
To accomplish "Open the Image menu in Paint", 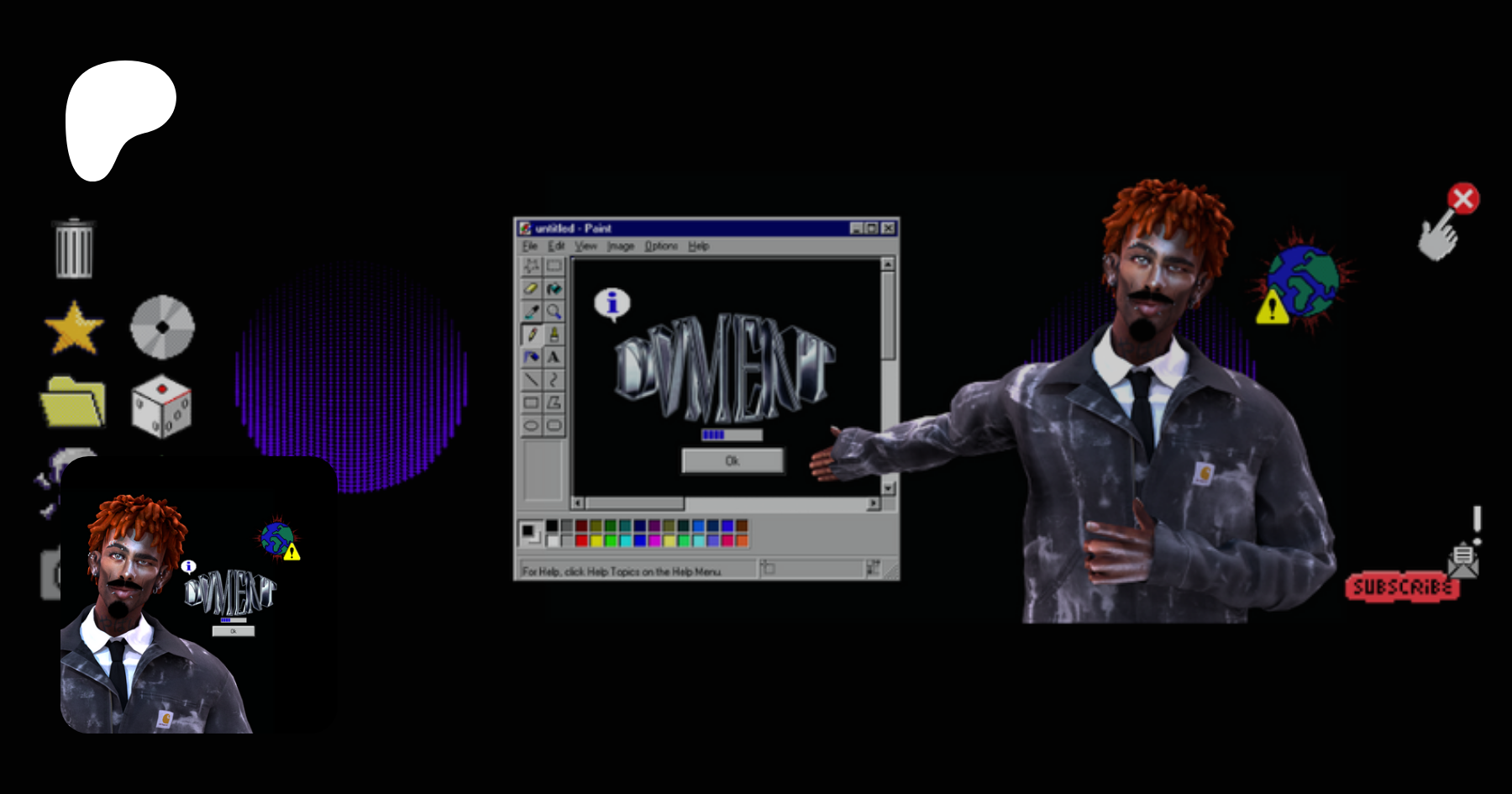I will [x=621, y=246].
